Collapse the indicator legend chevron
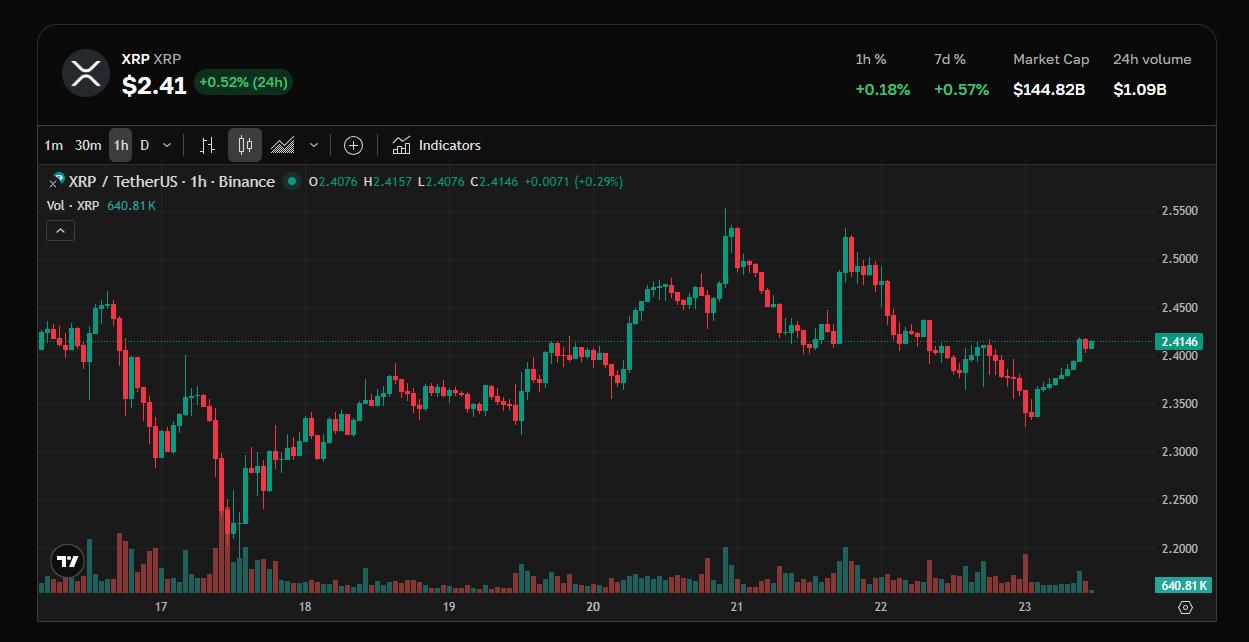 pos(60,231)
